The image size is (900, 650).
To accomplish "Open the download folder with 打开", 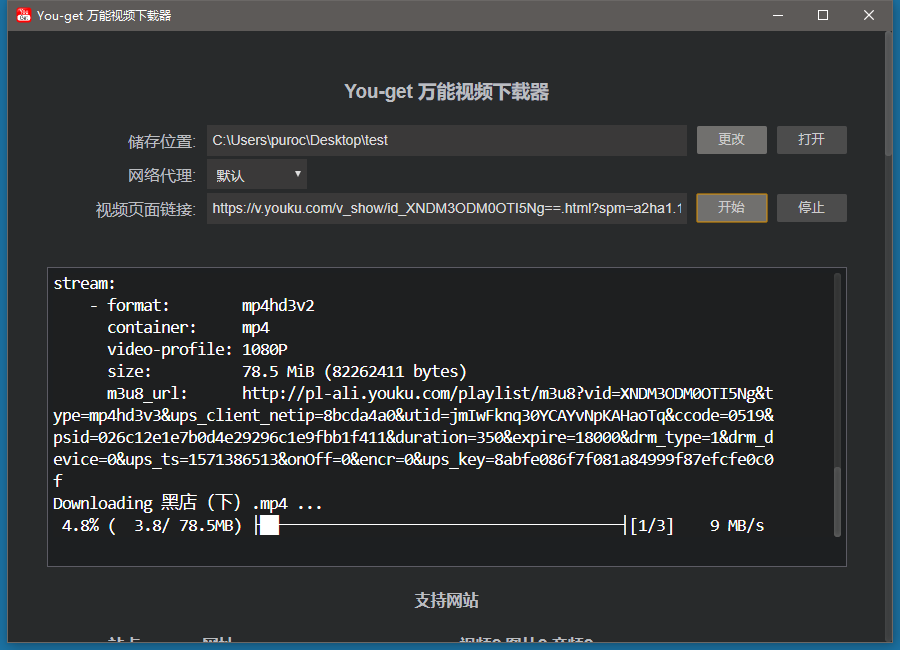I will [x=812, y=140].
